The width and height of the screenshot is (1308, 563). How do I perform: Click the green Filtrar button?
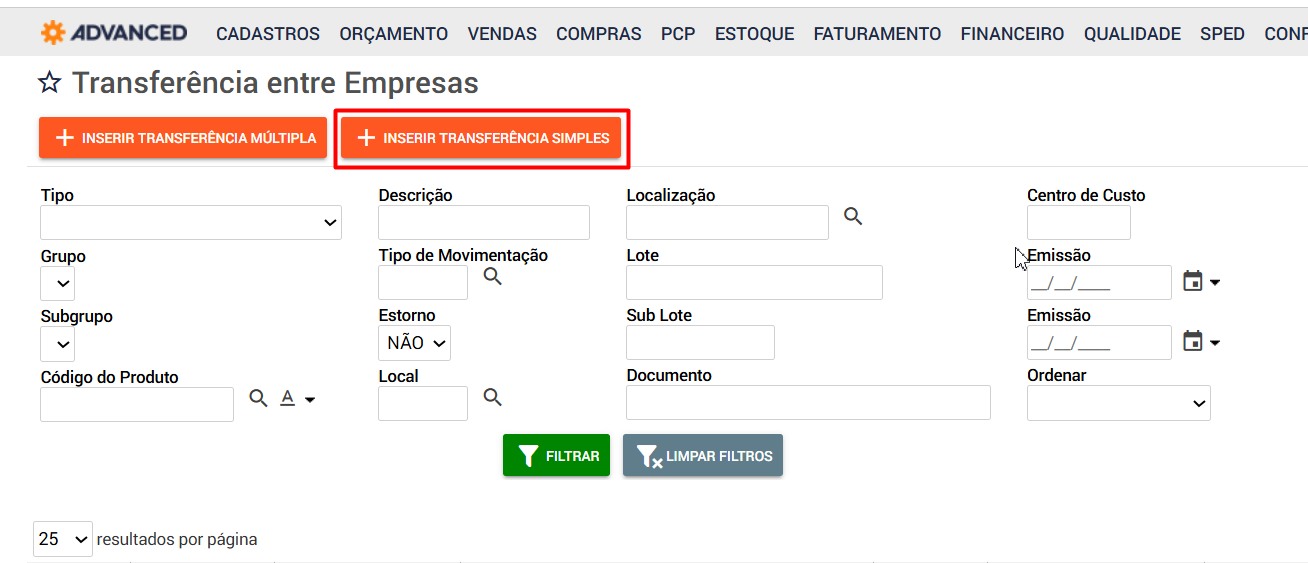pos(556,455)
